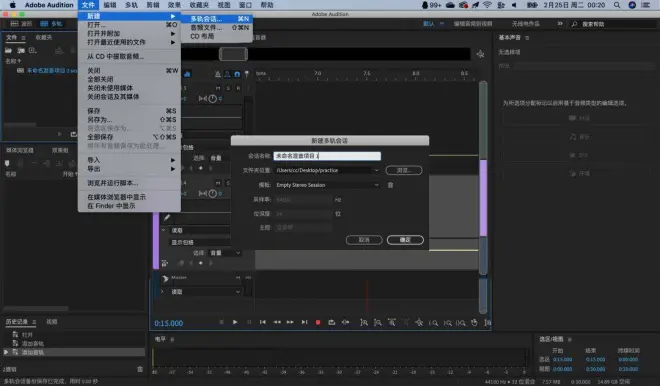
Task: Toggle the Skip Selection icon
Action: point(346,322)
